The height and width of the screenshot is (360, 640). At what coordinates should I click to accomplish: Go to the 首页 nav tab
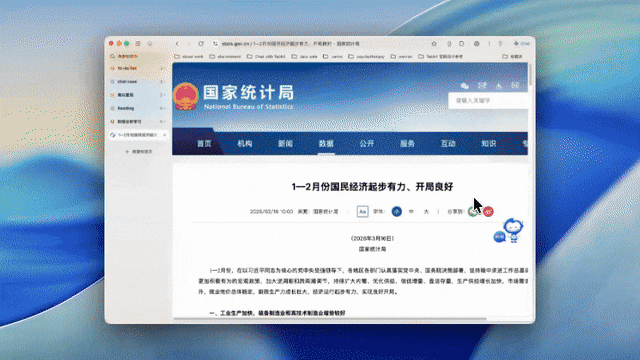[204, 143]
